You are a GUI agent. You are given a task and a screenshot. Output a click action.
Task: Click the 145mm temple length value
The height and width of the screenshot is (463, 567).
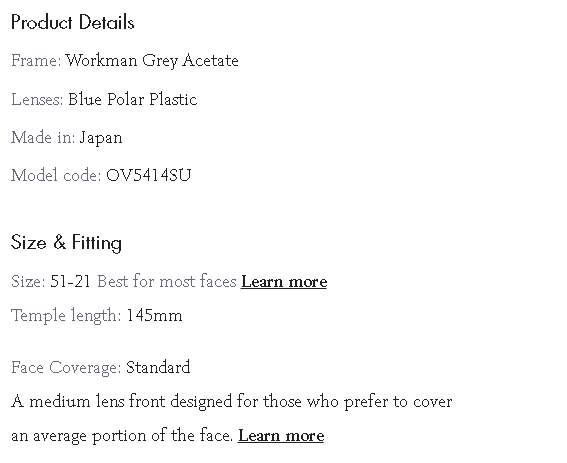pyautogui.click(x=154, y=316)
